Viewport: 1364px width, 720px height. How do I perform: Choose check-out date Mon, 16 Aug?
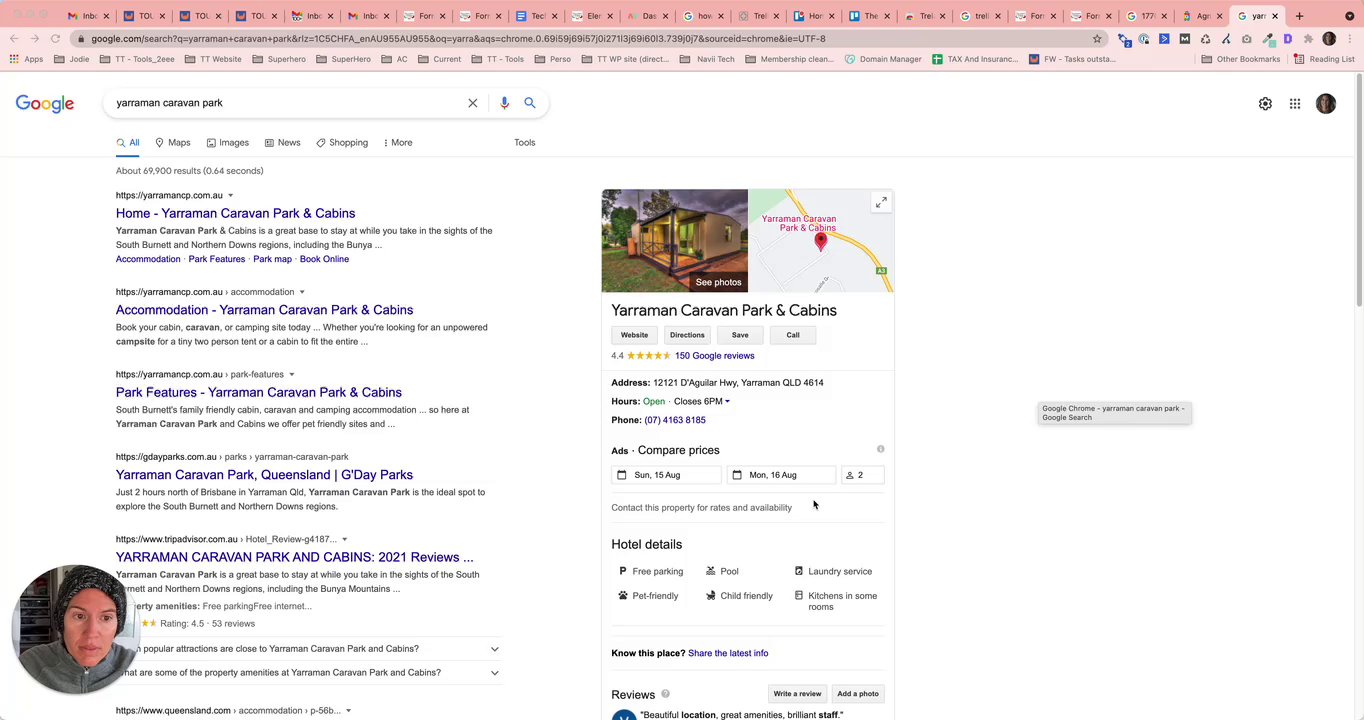click(781, 475)
